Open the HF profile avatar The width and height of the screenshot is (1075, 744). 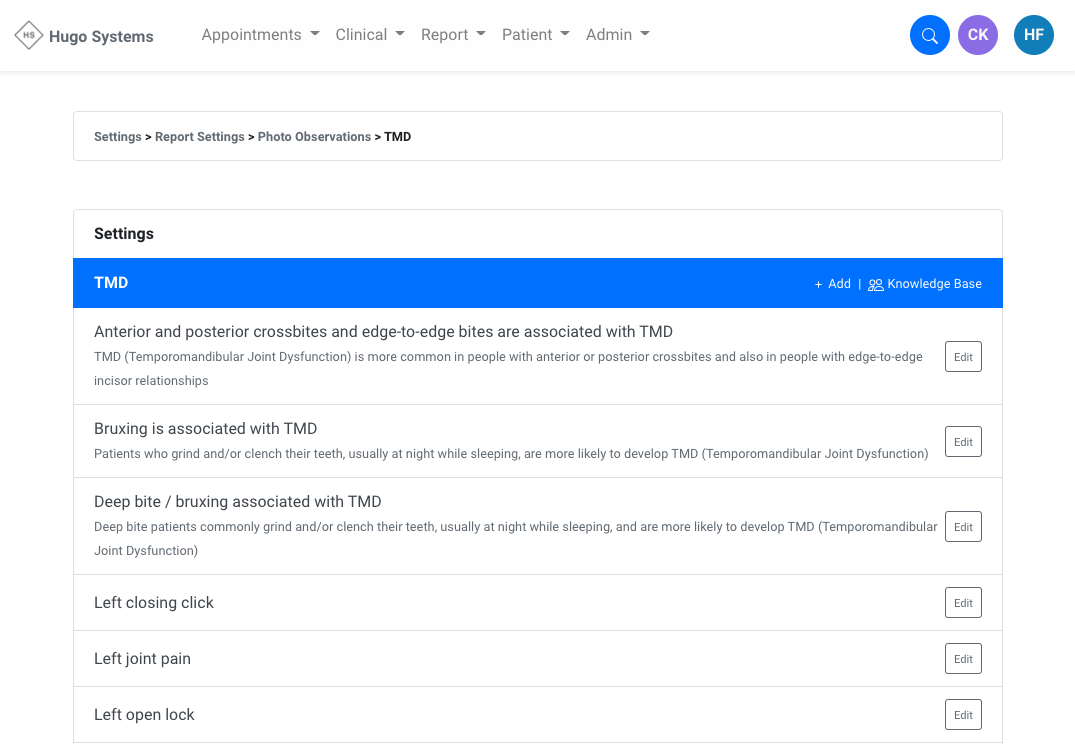(1033, 36)
